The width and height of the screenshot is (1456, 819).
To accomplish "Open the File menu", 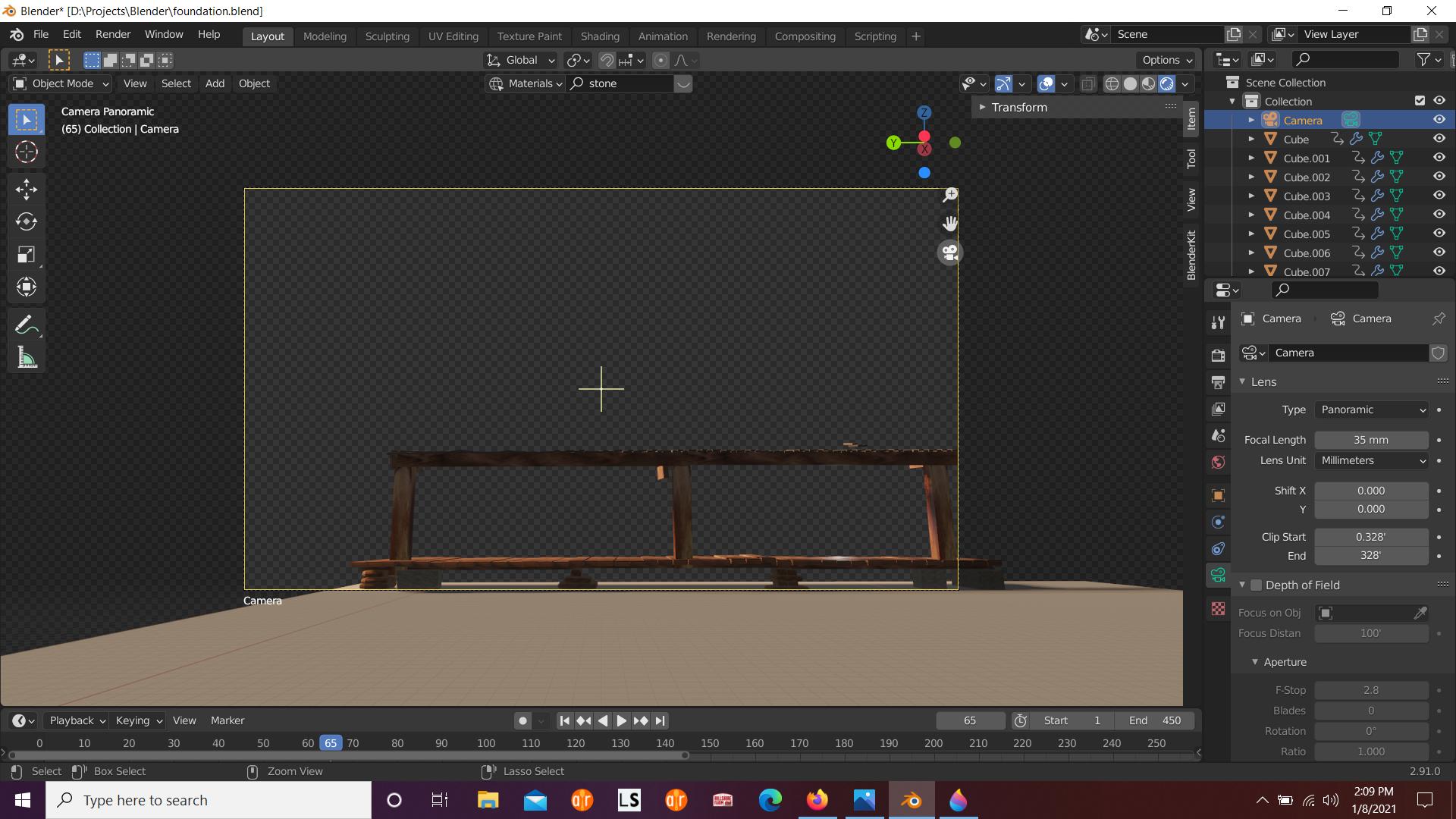I will [41, 35].
